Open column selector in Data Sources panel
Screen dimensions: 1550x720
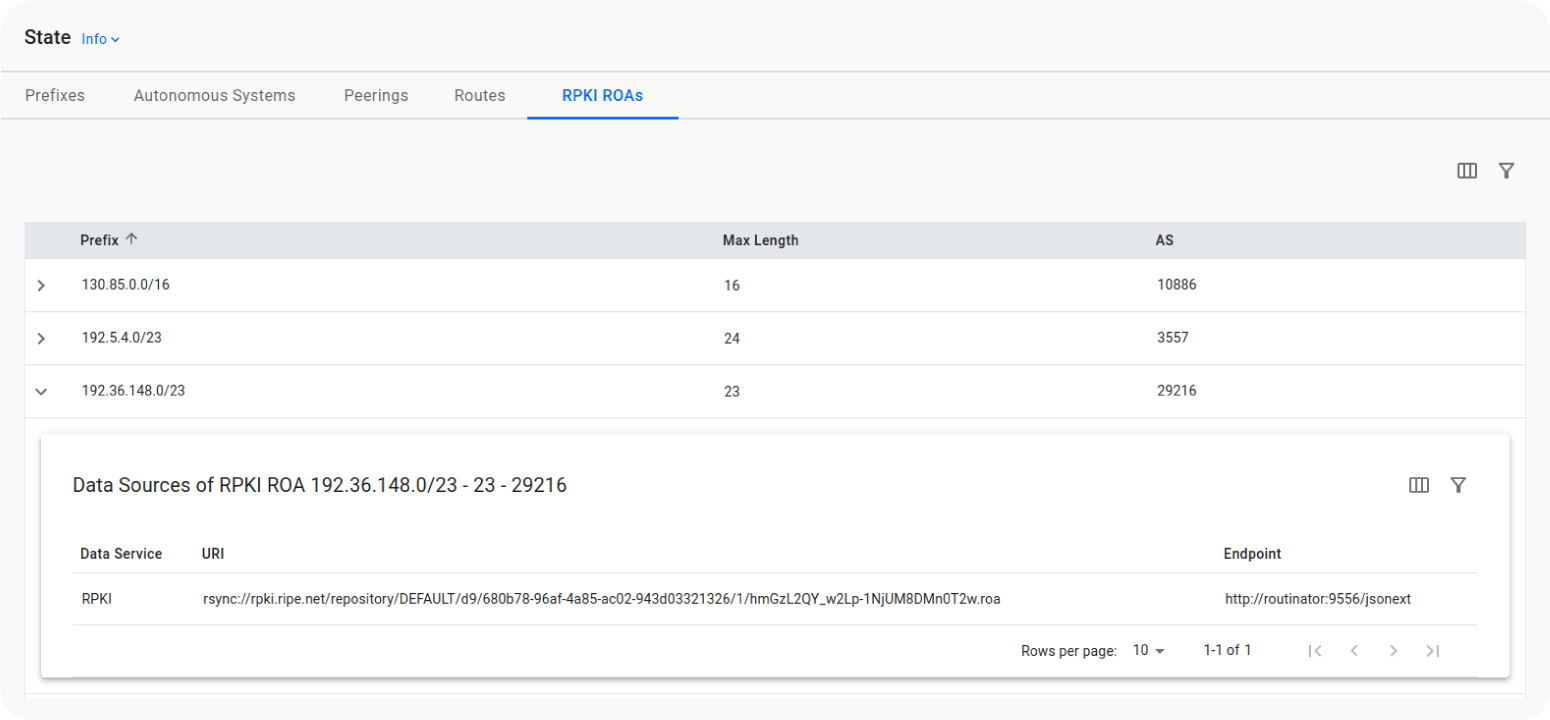click(1418, 485)
